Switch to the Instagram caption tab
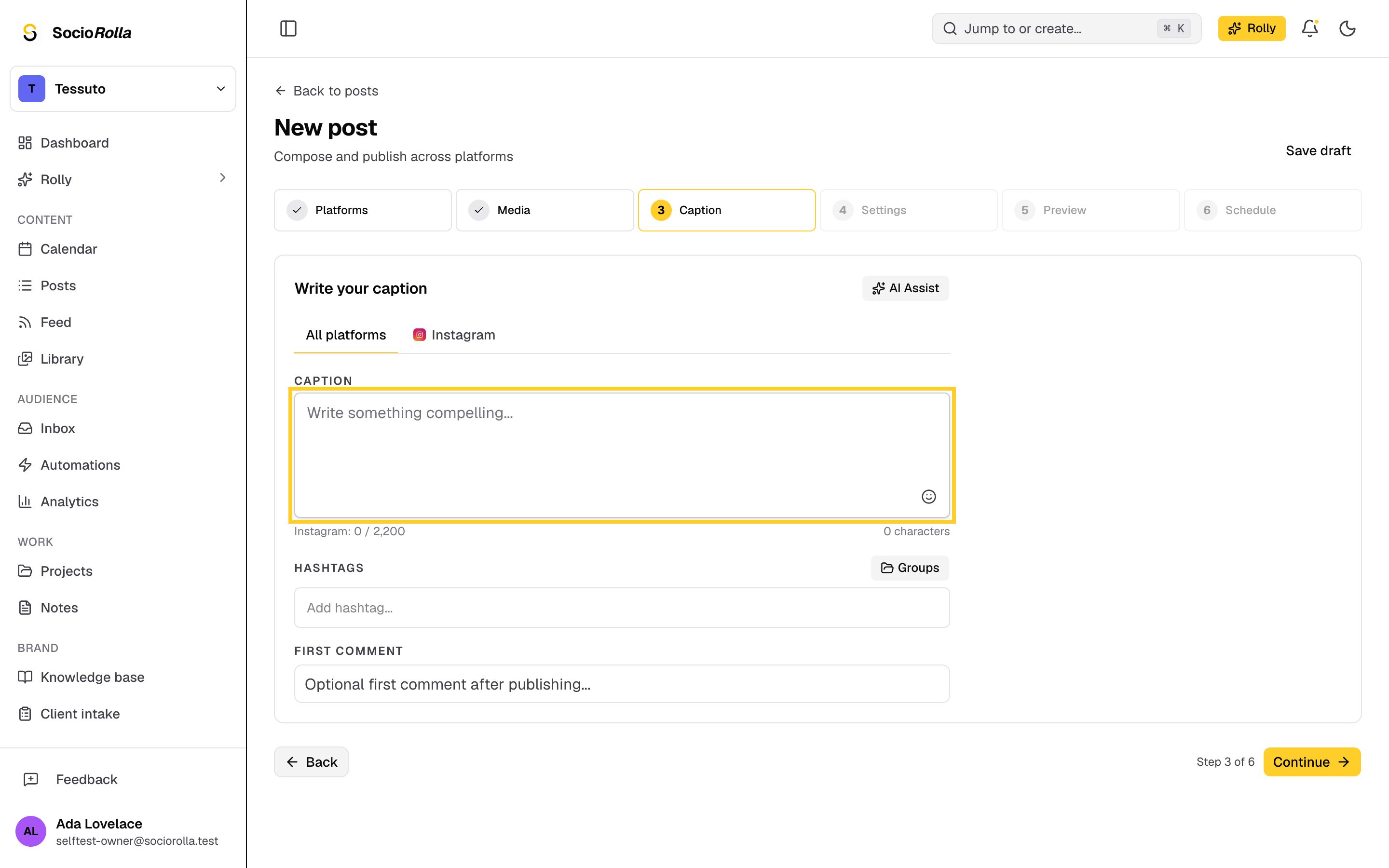Screen dimensions: 1389x868 (x=454, y=335)
